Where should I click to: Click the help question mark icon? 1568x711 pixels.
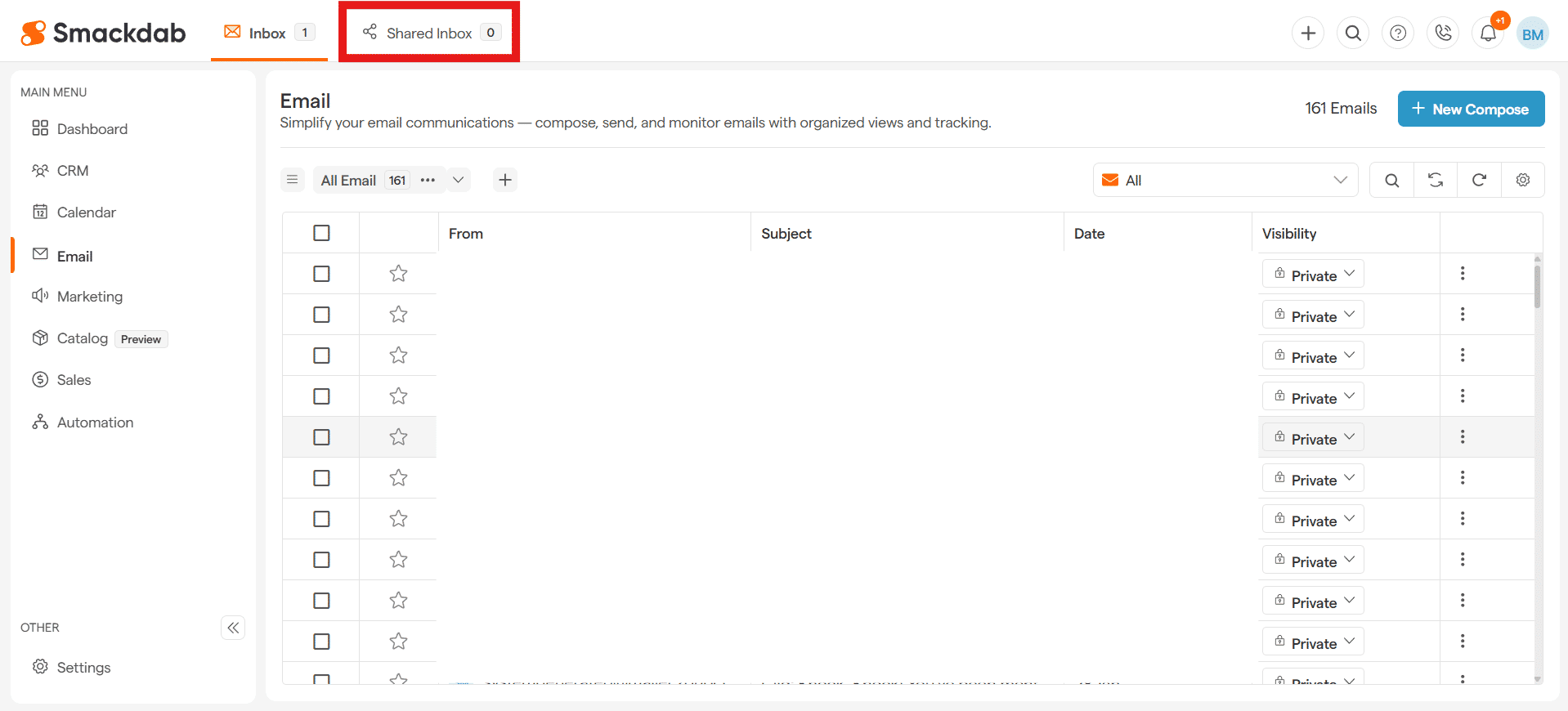(1398, 34)
